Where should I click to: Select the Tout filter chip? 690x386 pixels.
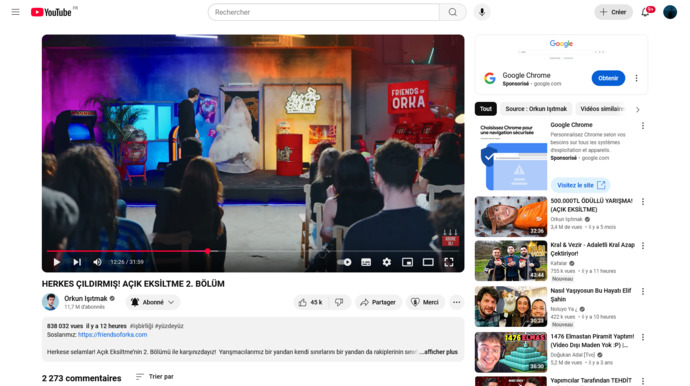pyautogui.click(x=486, y=109)
